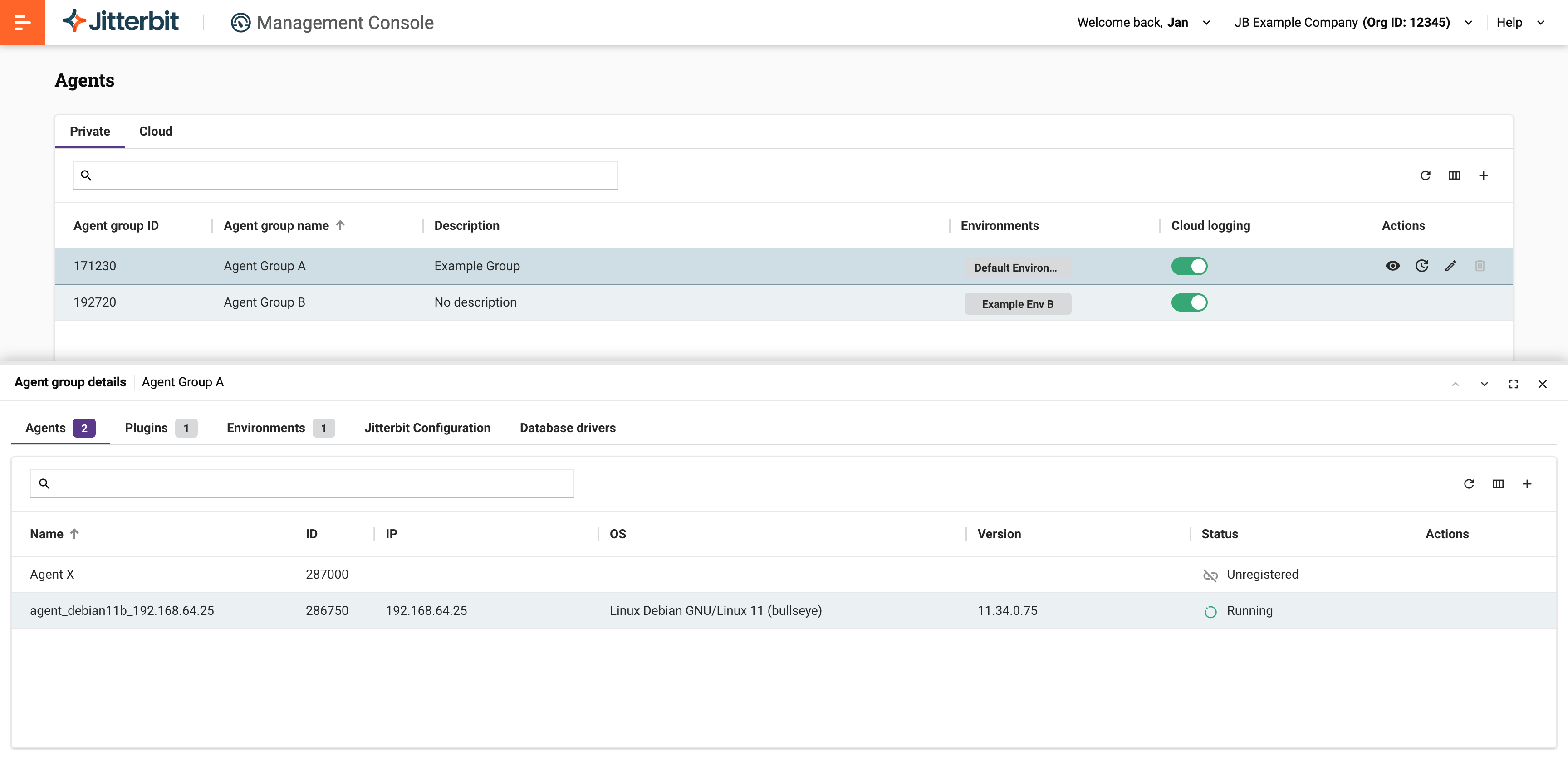Click the OS column header
Viewport: 1568px width, 760px height.
pyautogui.click(x=618, y=534)
